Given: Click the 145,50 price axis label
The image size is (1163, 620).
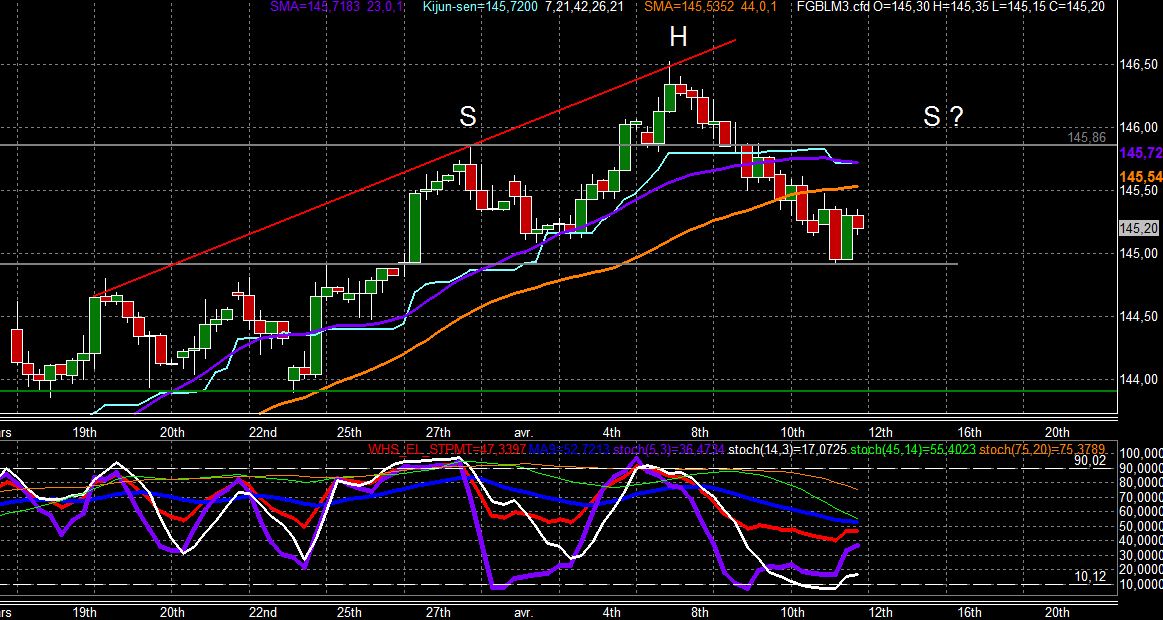Looking at the screenshot, I should pos(1138,191).
